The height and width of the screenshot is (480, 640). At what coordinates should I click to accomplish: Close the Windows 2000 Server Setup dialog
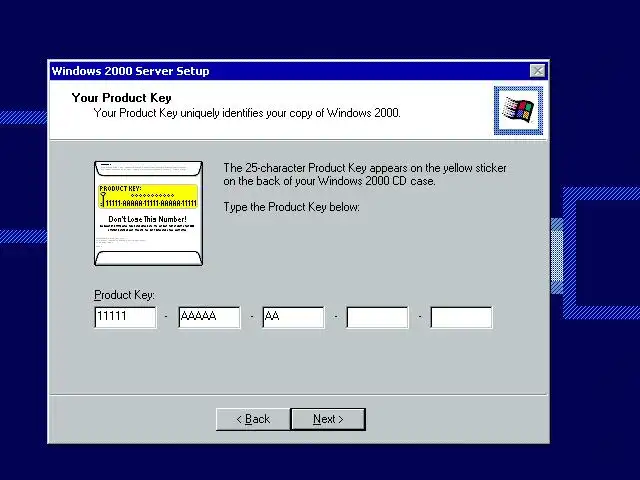pos(538,71)
